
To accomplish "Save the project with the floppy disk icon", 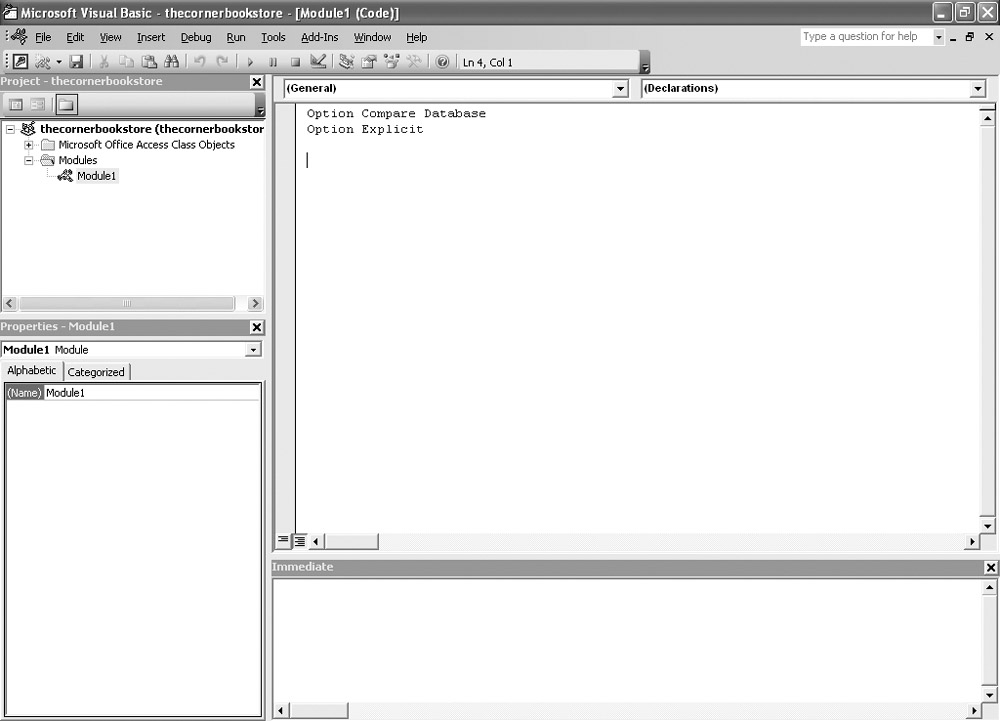I will pyautogui.click(x=76, y=62).
